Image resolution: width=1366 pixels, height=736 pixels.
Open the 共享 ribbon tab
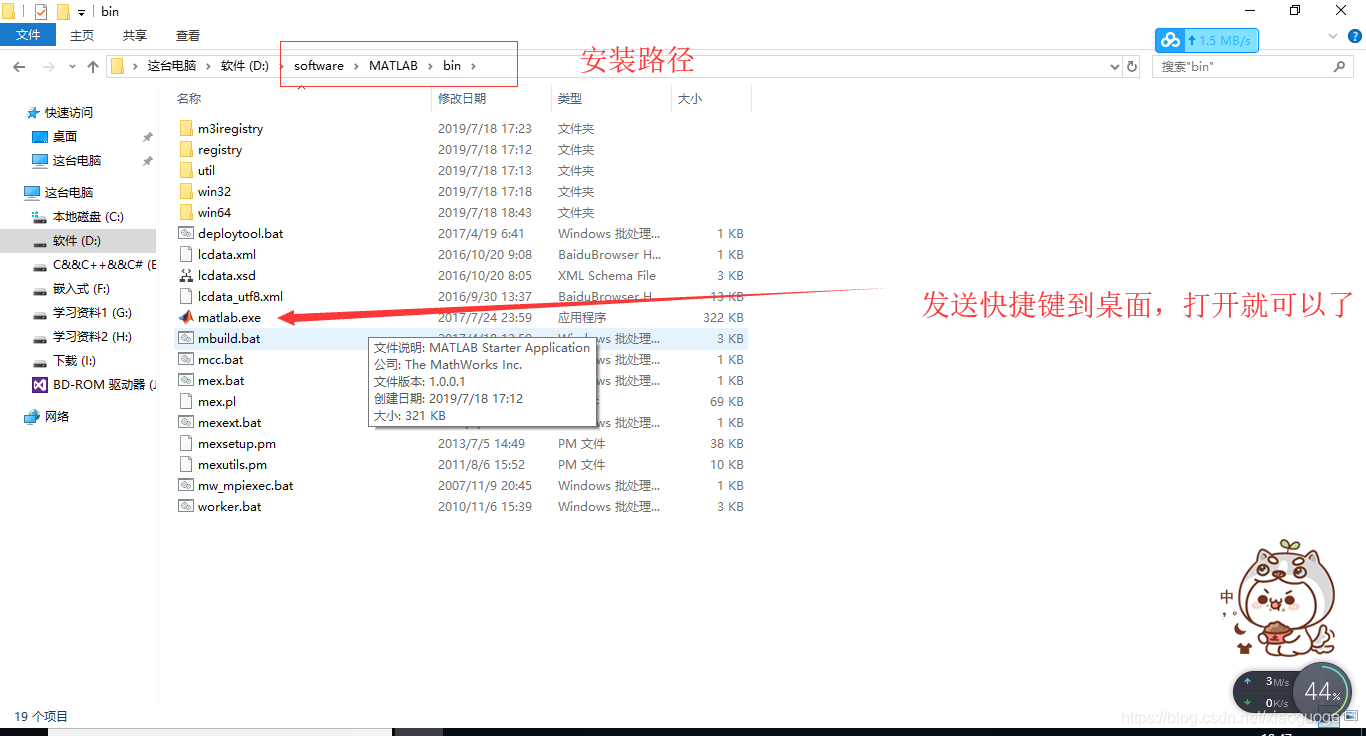[135, 35]
